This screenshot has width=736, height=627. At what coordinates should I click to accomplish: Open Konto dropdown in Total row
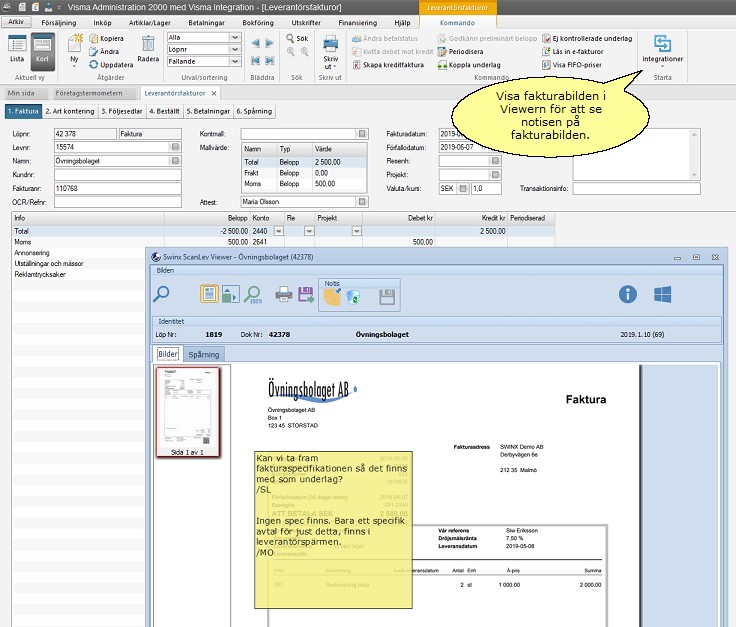coord(278,231)
